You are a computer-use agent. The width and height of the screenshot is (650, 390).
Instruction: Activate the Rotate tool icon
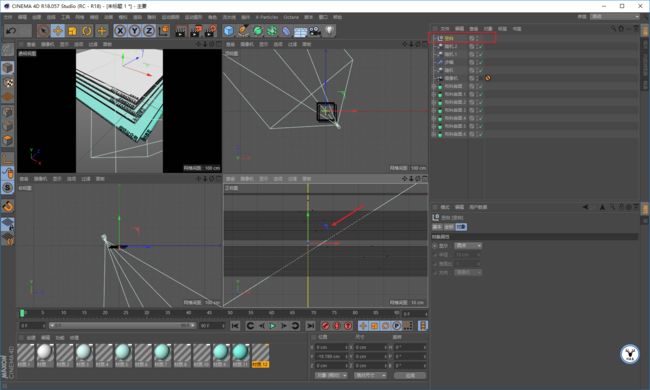87,31
